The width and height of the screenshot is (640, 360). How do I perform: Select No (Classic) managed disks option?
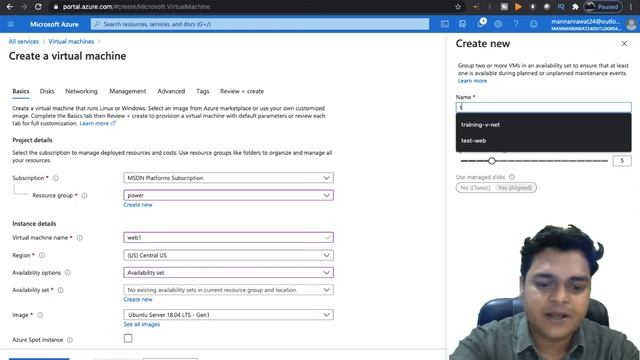point(475,188)
